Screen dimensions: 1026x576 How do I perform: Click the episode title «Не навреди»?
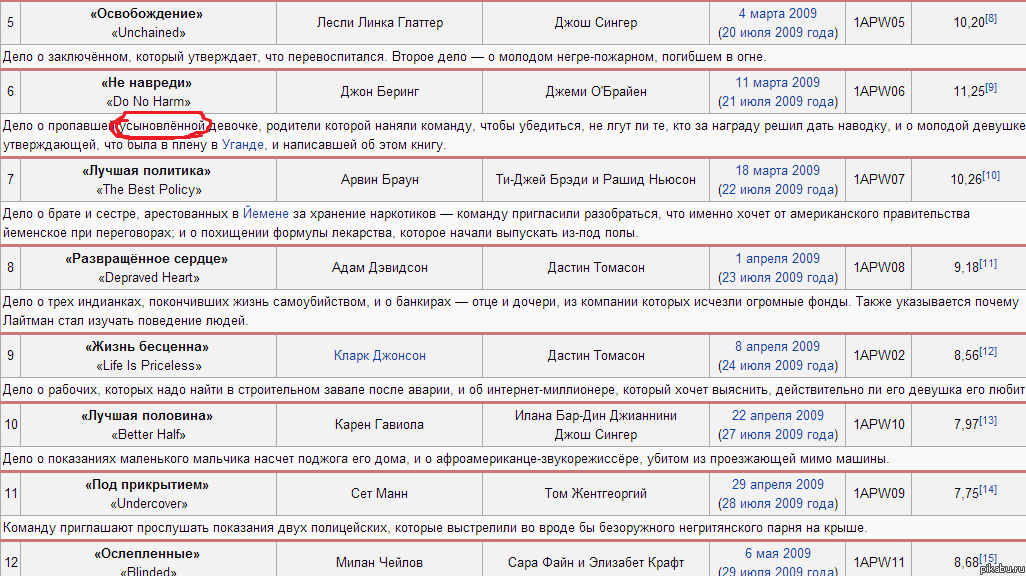tap(146, 83)
